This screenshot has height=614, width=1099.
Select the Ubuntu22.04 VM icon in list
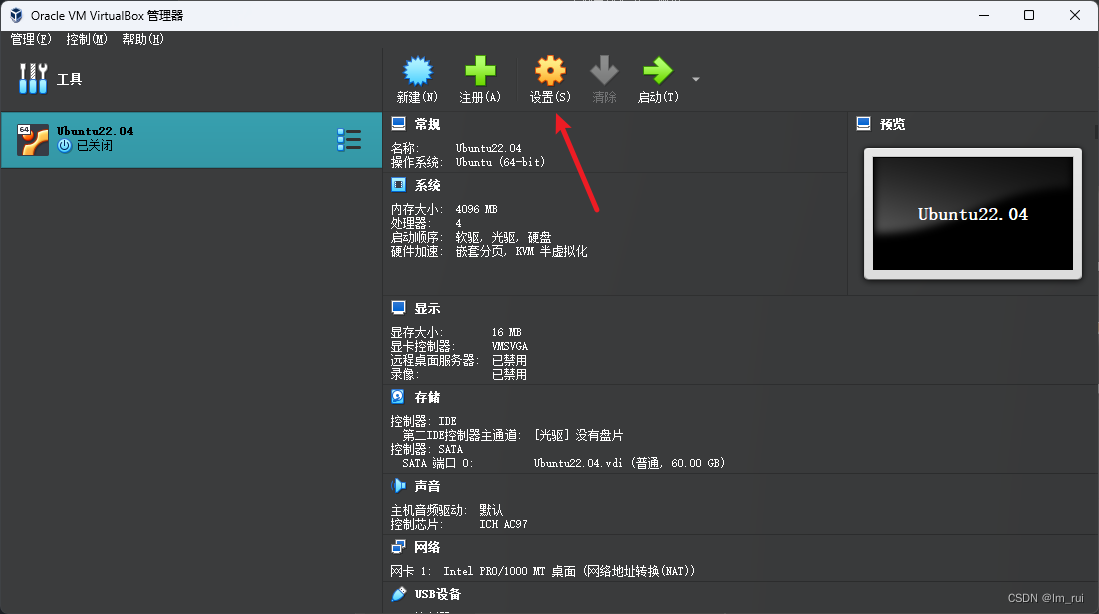[33, 139]
